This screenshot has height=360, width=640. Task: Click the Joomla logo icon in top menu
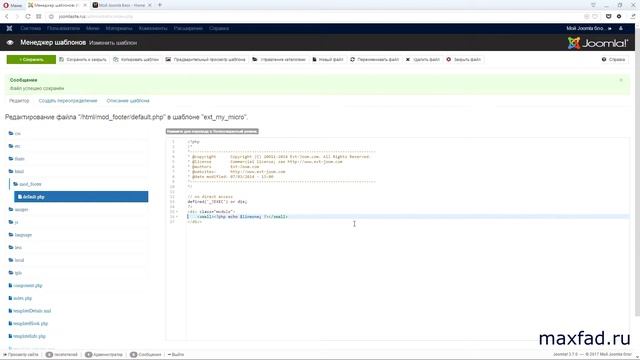click(x=9, y=28)
